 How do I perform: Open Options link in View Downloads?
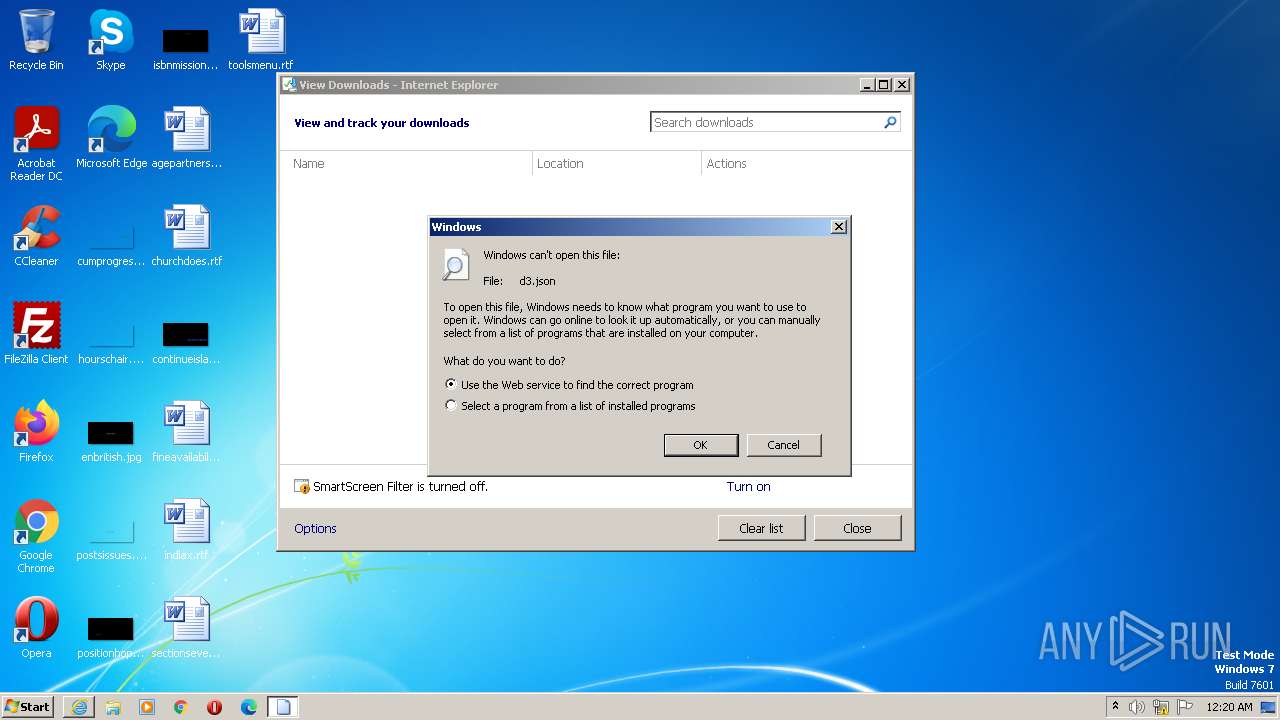click(x=315, y=529)
